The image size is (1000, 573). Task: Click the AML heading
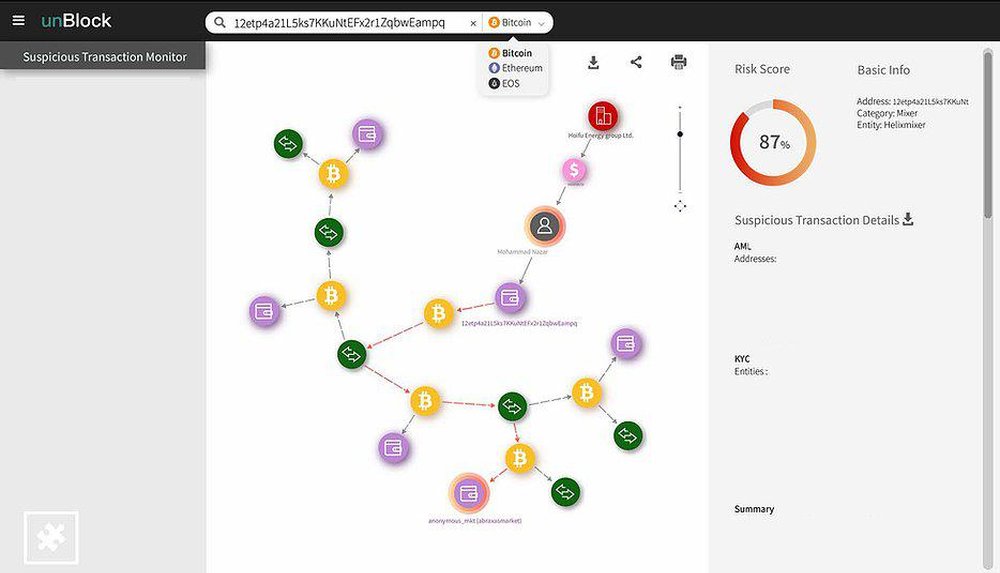tap(742, 246)
